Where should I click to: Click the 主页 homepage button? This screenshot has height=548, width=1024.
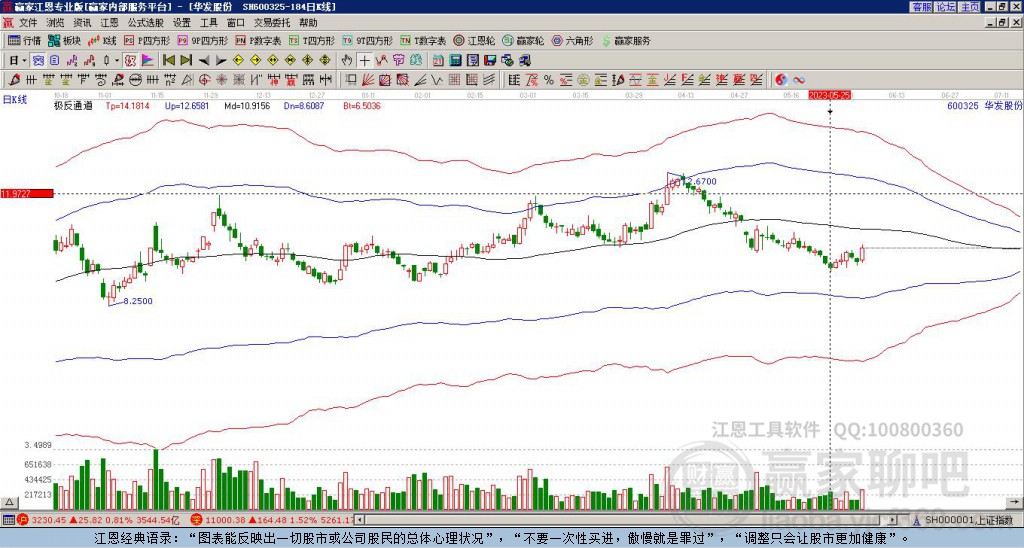pos(969,7)
